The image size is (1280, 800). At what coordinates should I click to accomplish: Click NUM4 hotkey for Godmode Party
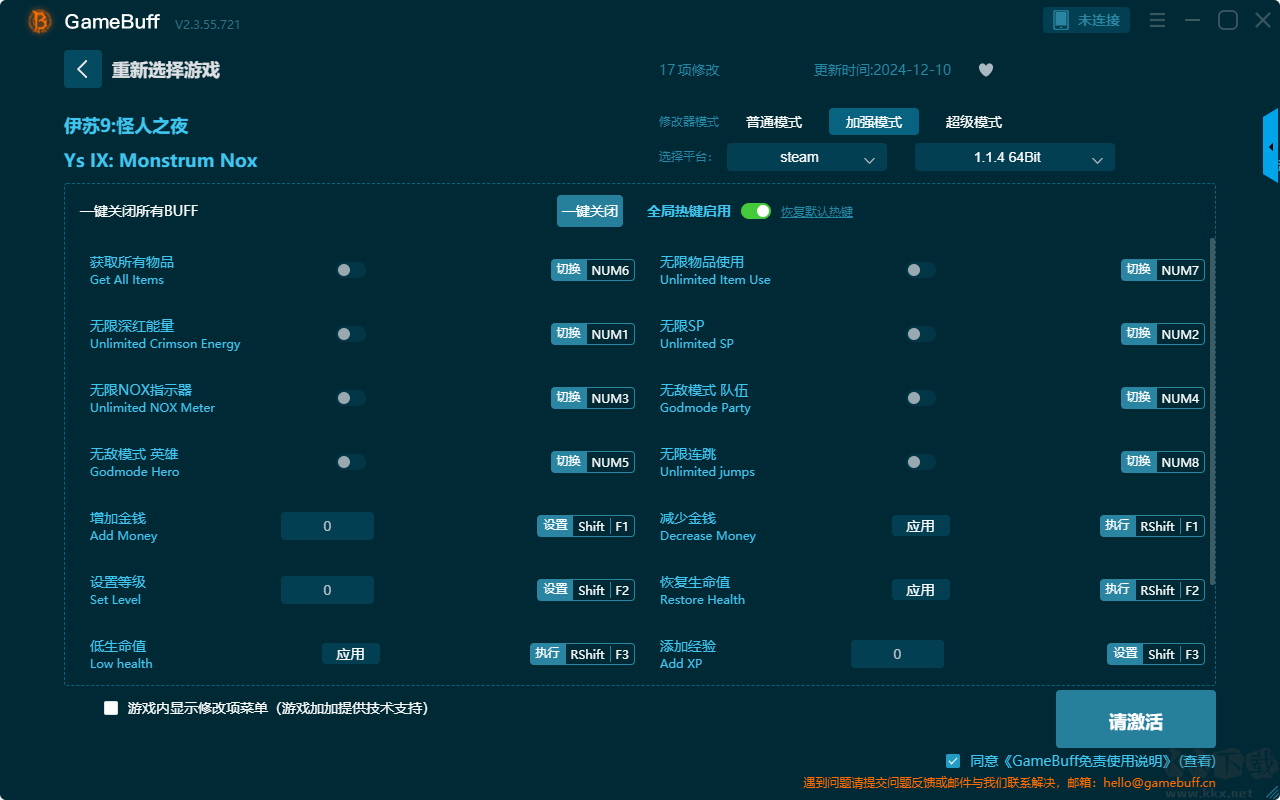point(1163,398)
